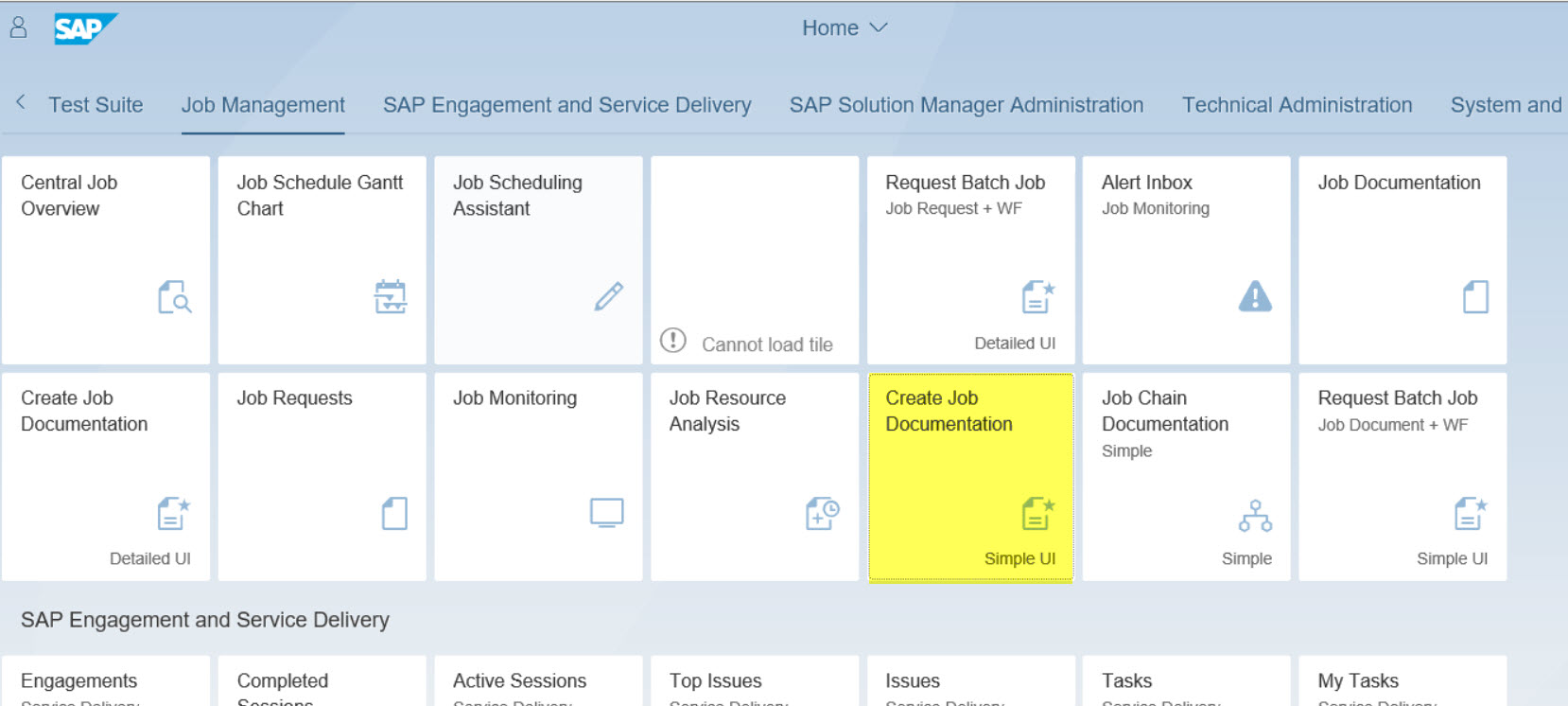The width and height of the screenshot is (1568, 706).
Task: Open the Job Resource Analysis tile title
Action: tap(727, 411)
